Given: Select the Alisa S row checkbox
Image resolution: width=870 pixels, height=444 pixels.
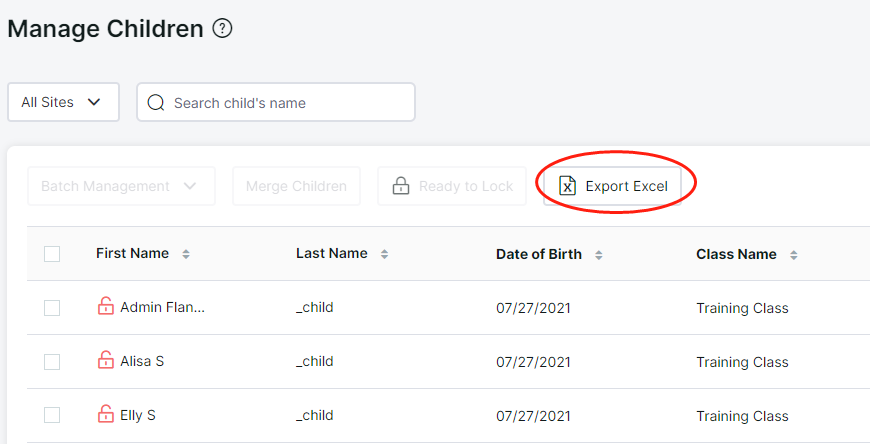Looking at the screenshot, I should click(52, 361).
